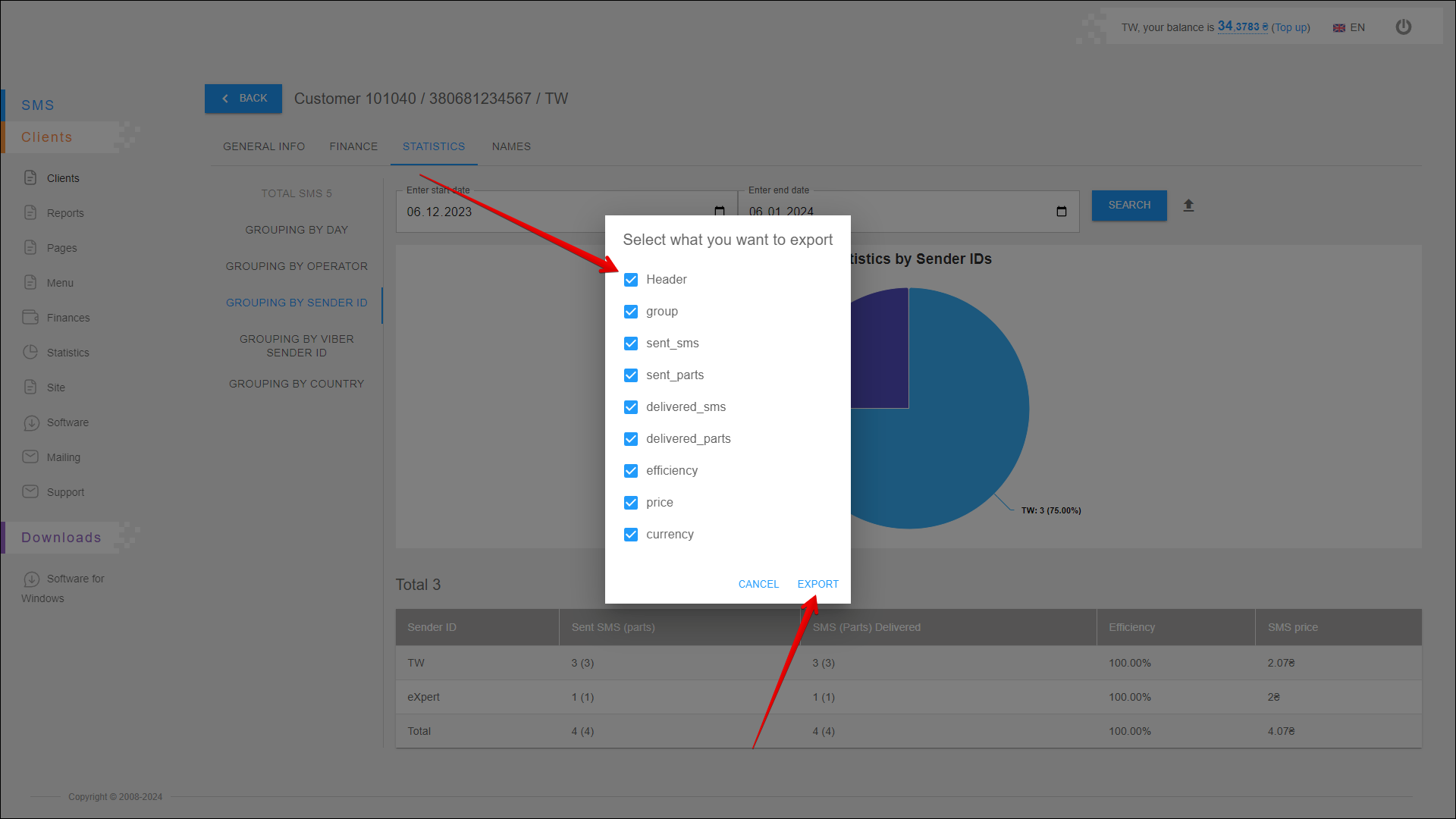The height and width of the screenshot is (819, 1456).
Task: Click the upload export arrow icon
Action: [1188, 206]
